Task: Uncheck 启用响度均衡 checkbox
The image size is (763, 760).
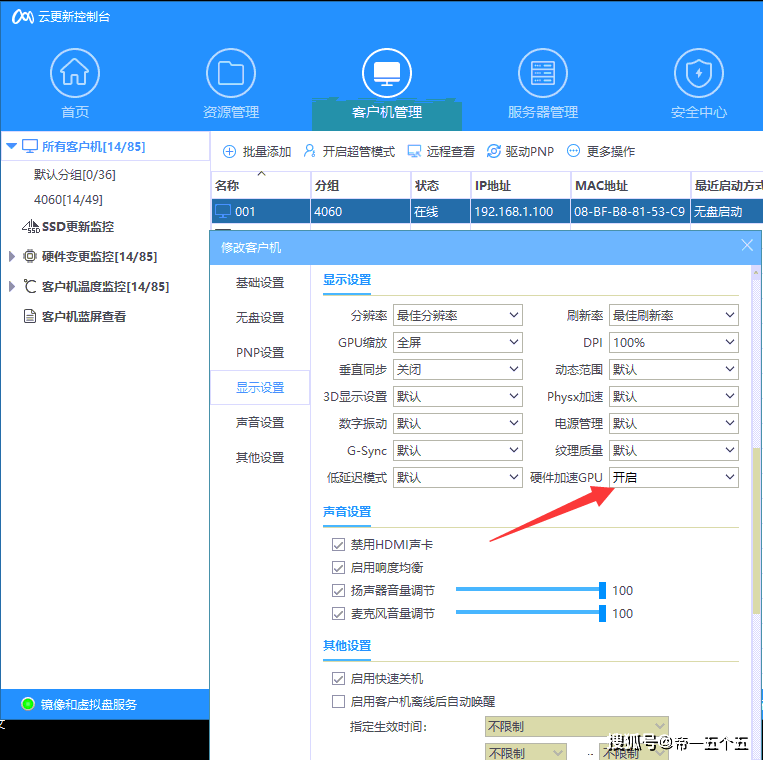Action: (338, 568)
